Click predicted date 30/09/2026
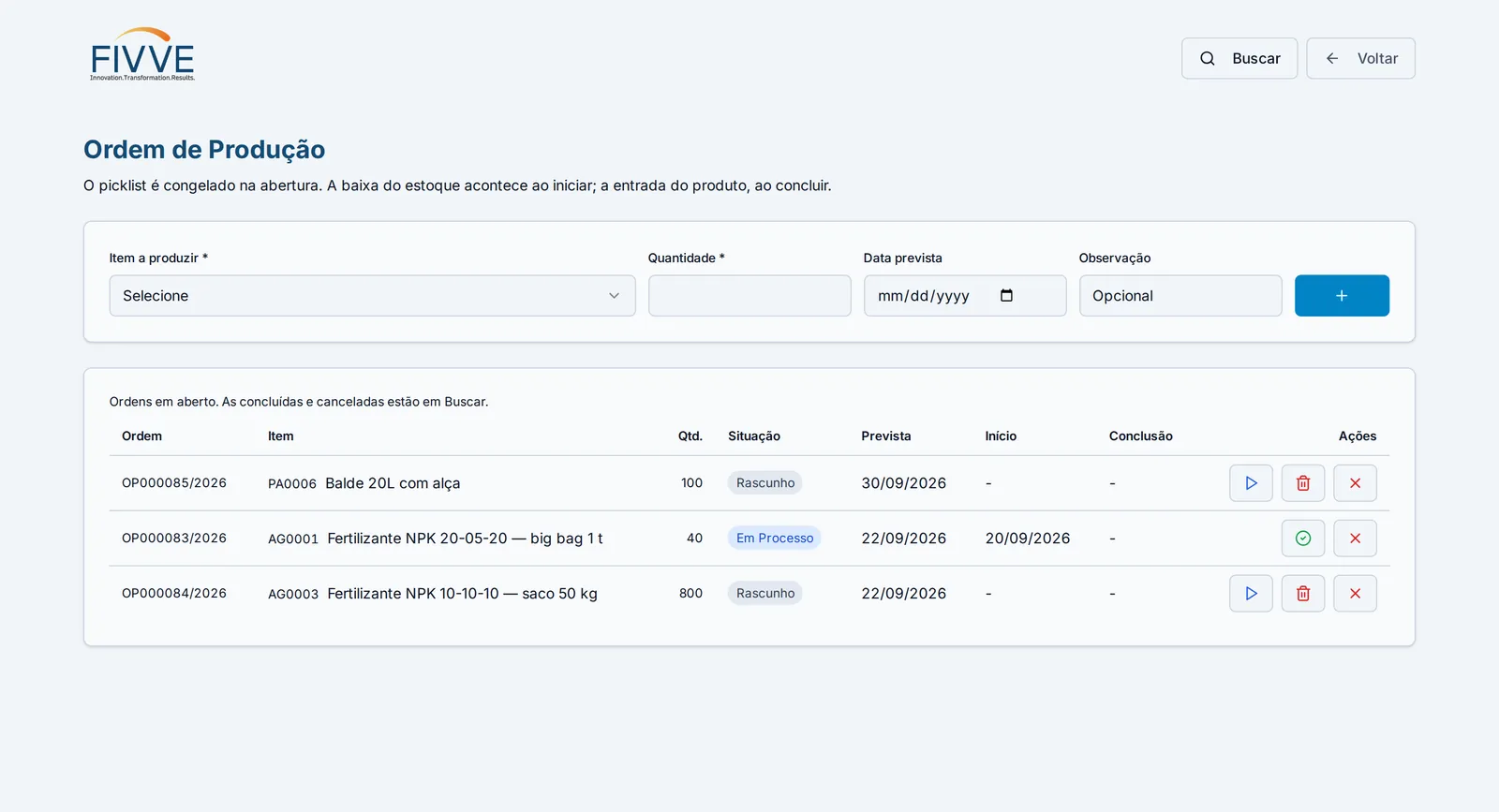Viewport: 1499px width, 812px height. click(x=904, y=483)
